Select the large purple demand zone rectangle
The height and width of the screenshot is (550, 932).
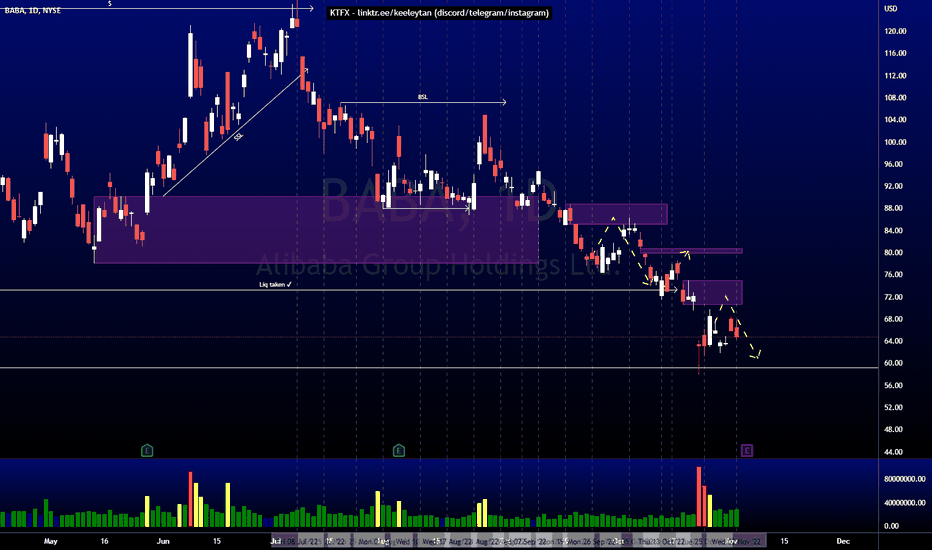coord(316,230)
